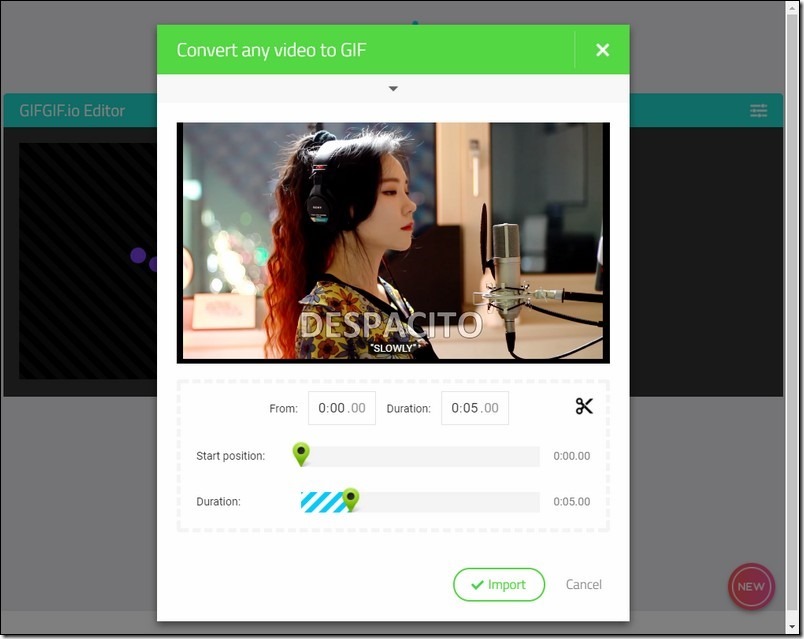The width and height of the screenshot is (804, 639).
Task: Click the scissors trim icon
Action: pos(584,406)
